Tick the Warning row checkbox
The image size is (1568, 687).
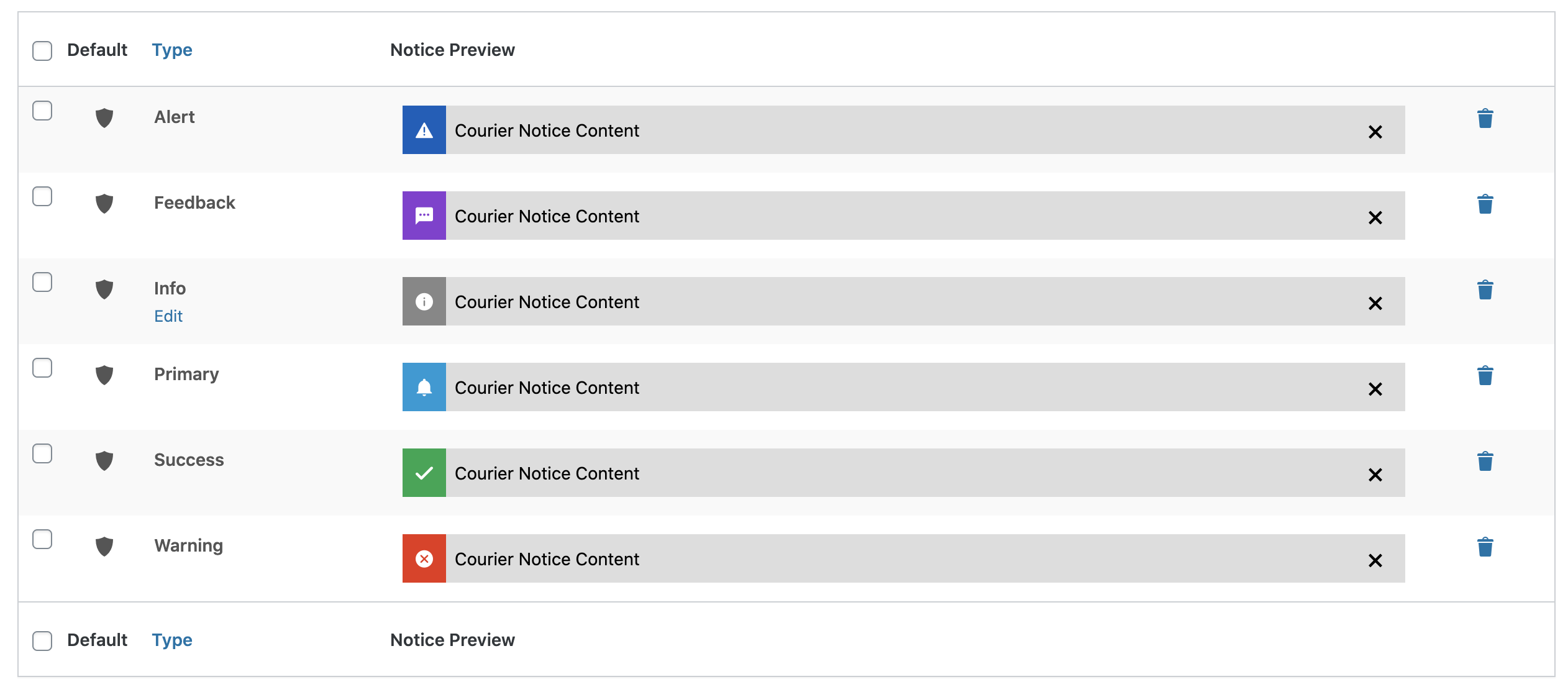click(42, 539)
